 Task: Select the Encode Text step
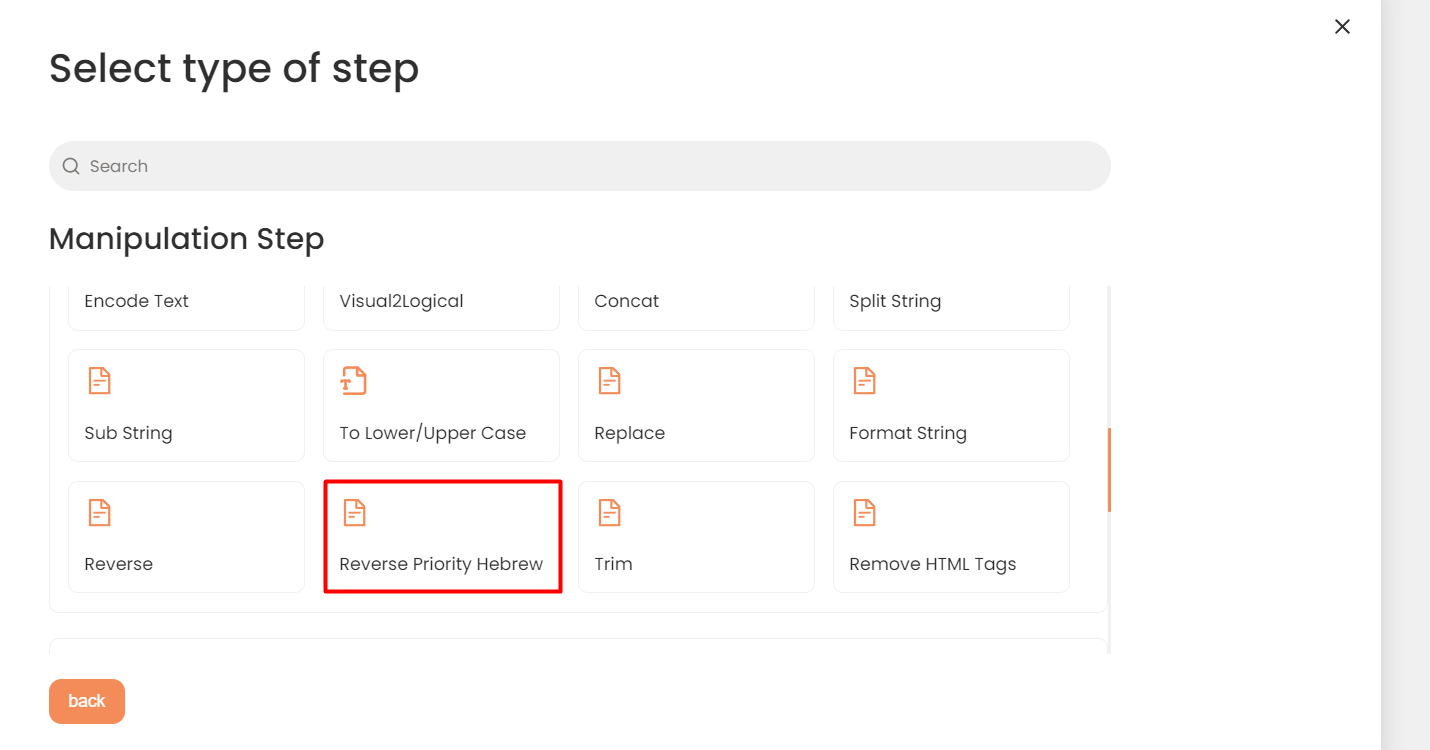point(186,307)
